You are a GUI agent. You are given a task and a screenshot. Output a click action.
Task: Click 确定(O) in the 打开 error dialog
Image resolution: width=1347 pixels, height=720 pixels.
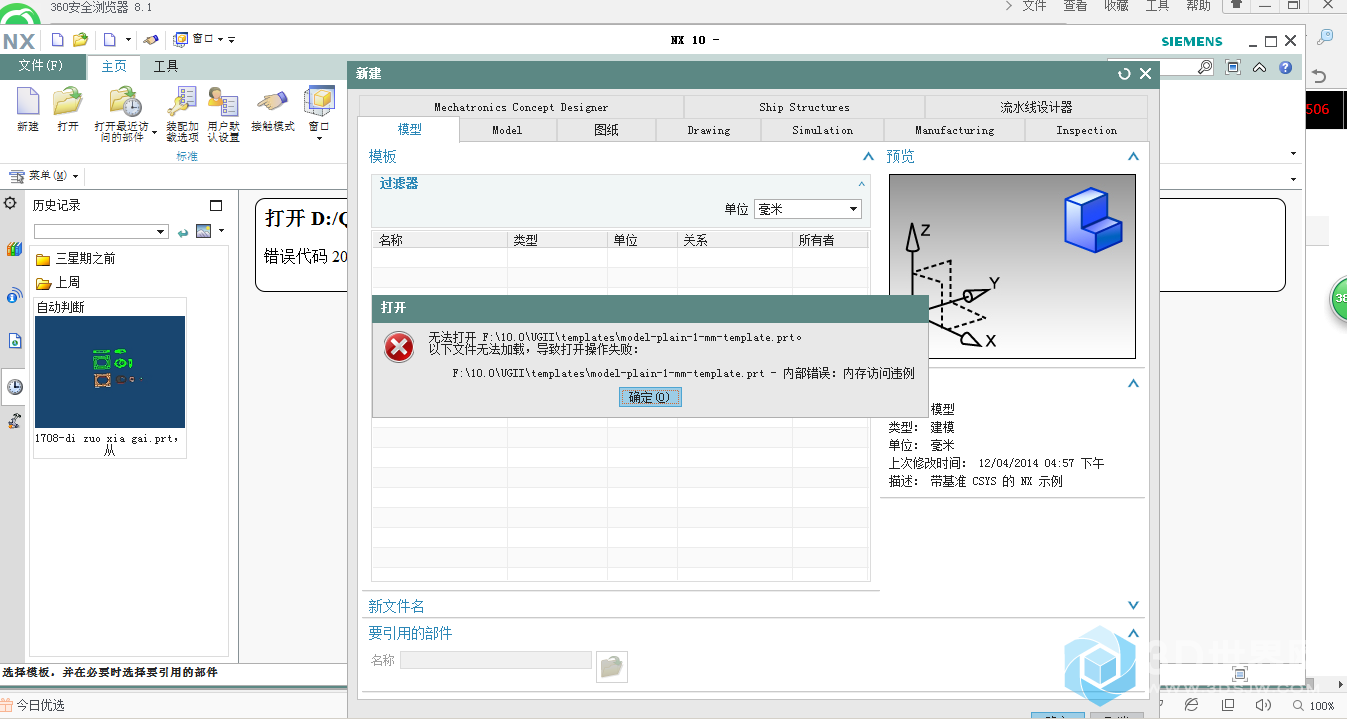coord(650,397)
